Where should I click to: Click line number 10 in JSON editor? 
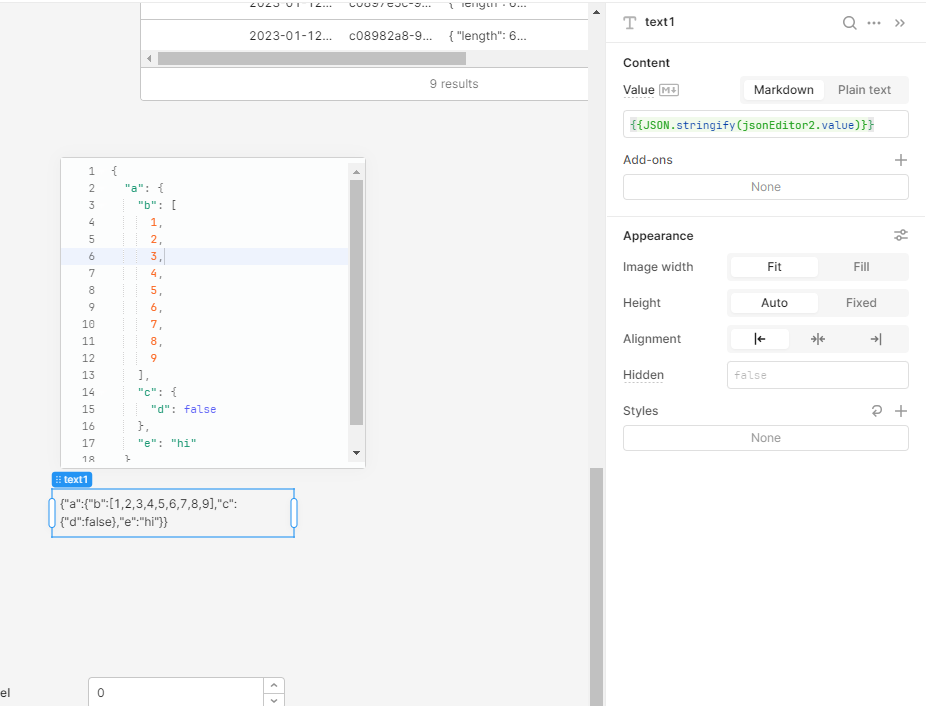point(88,324)
